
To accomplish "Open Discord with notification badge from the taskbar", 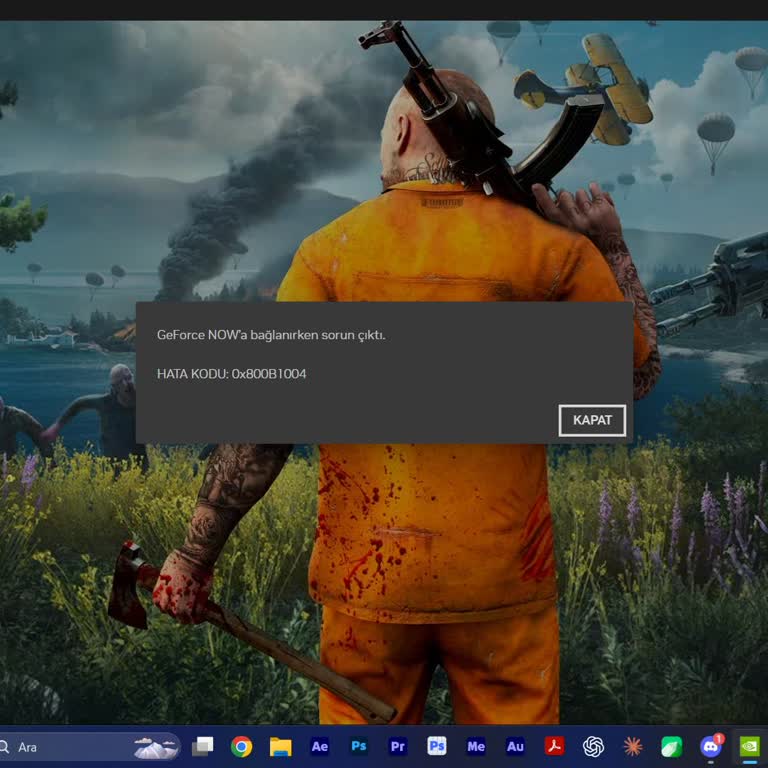I will (x=711, y=746).
